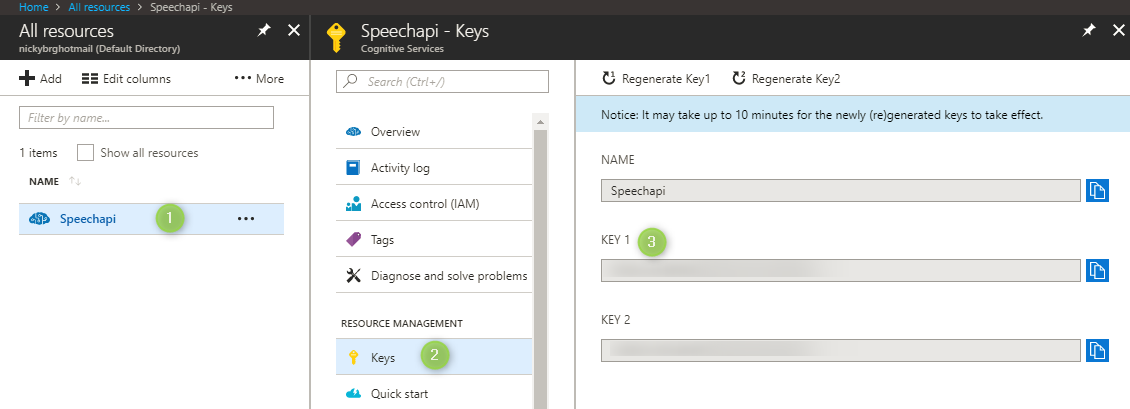The image size is (1130, 409).
Task: Click the Regenerate Key1 button
Action: 656,78
